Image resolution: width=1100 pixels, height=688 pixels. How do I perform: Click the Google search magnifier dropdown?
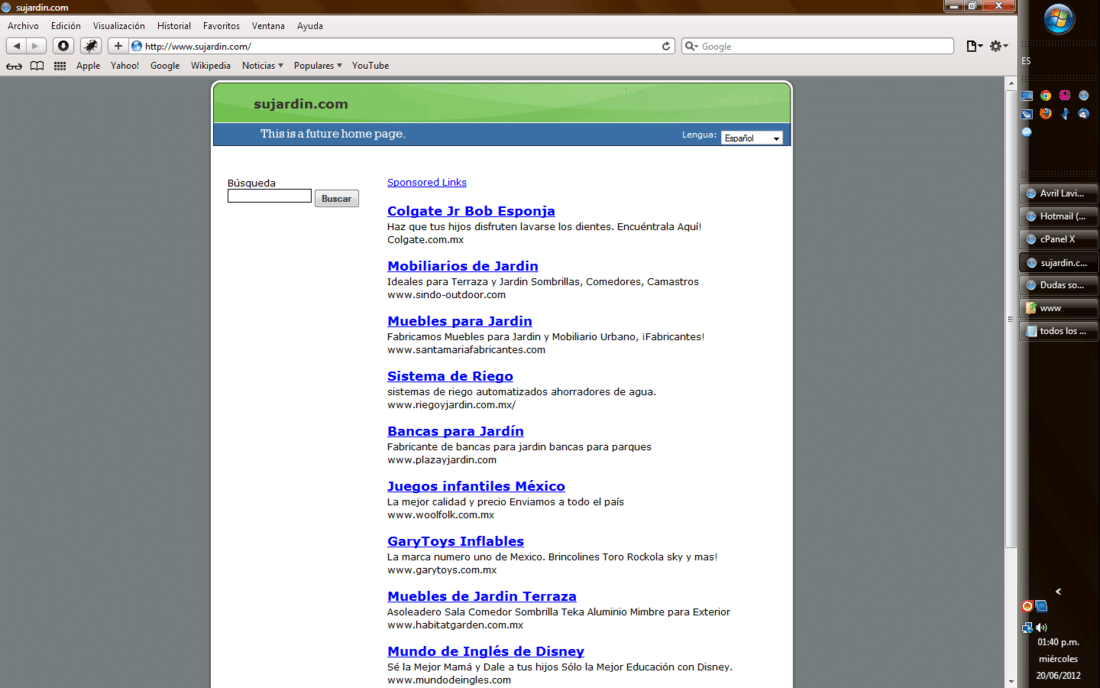691,46
